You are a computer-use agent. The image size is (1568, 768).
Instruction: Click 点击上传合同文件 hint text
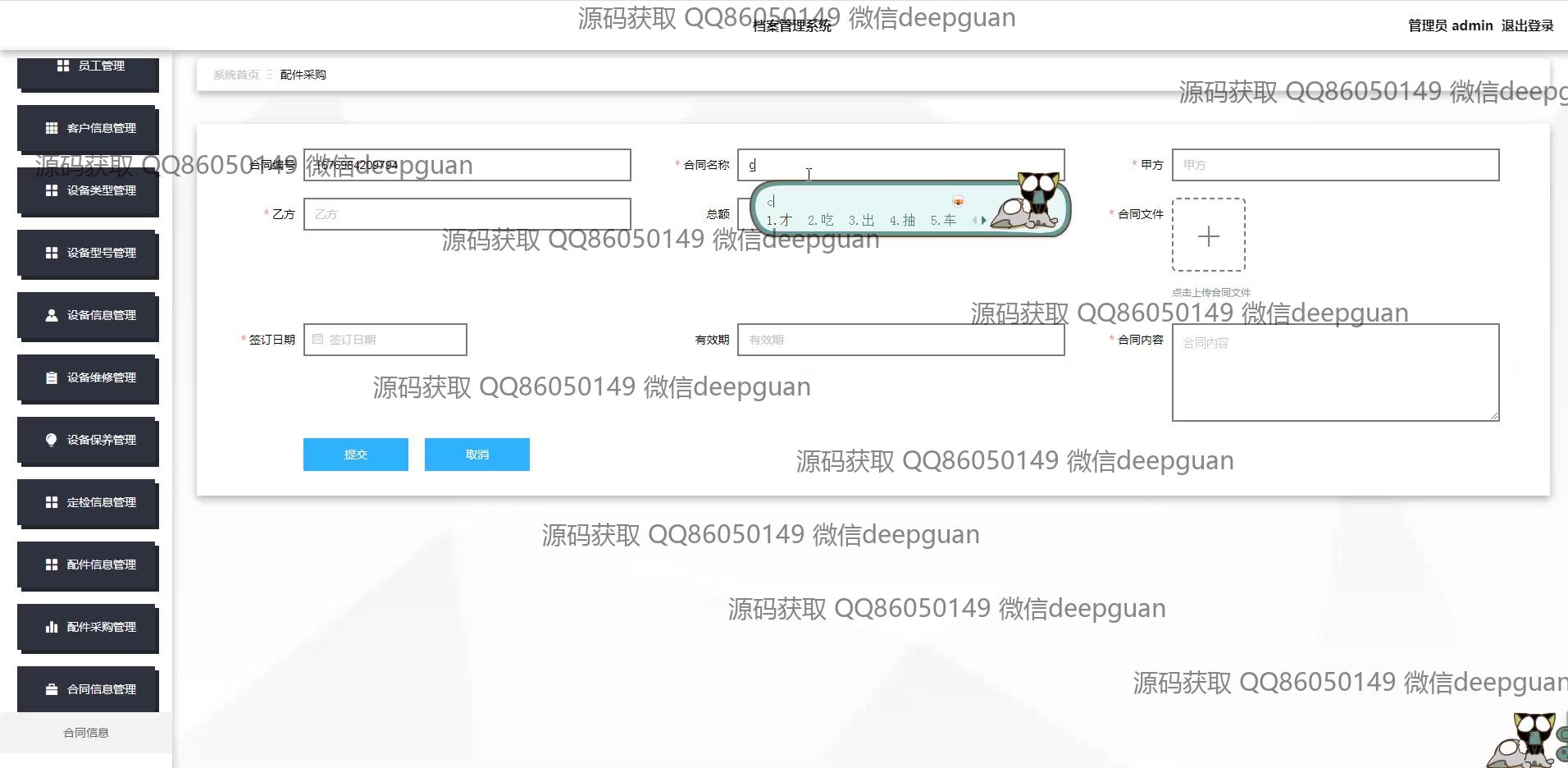[x=1211, y=292]
